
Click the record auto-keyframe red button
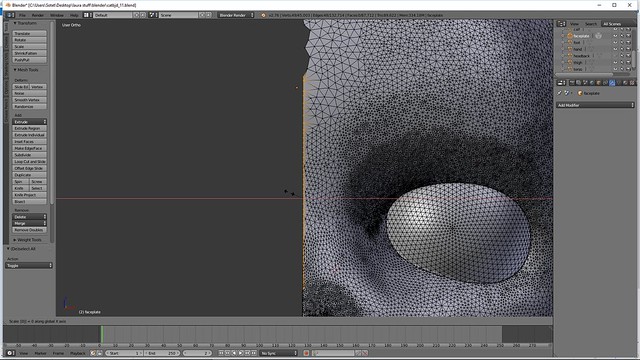pyautogui.click(x=306, y=353)
